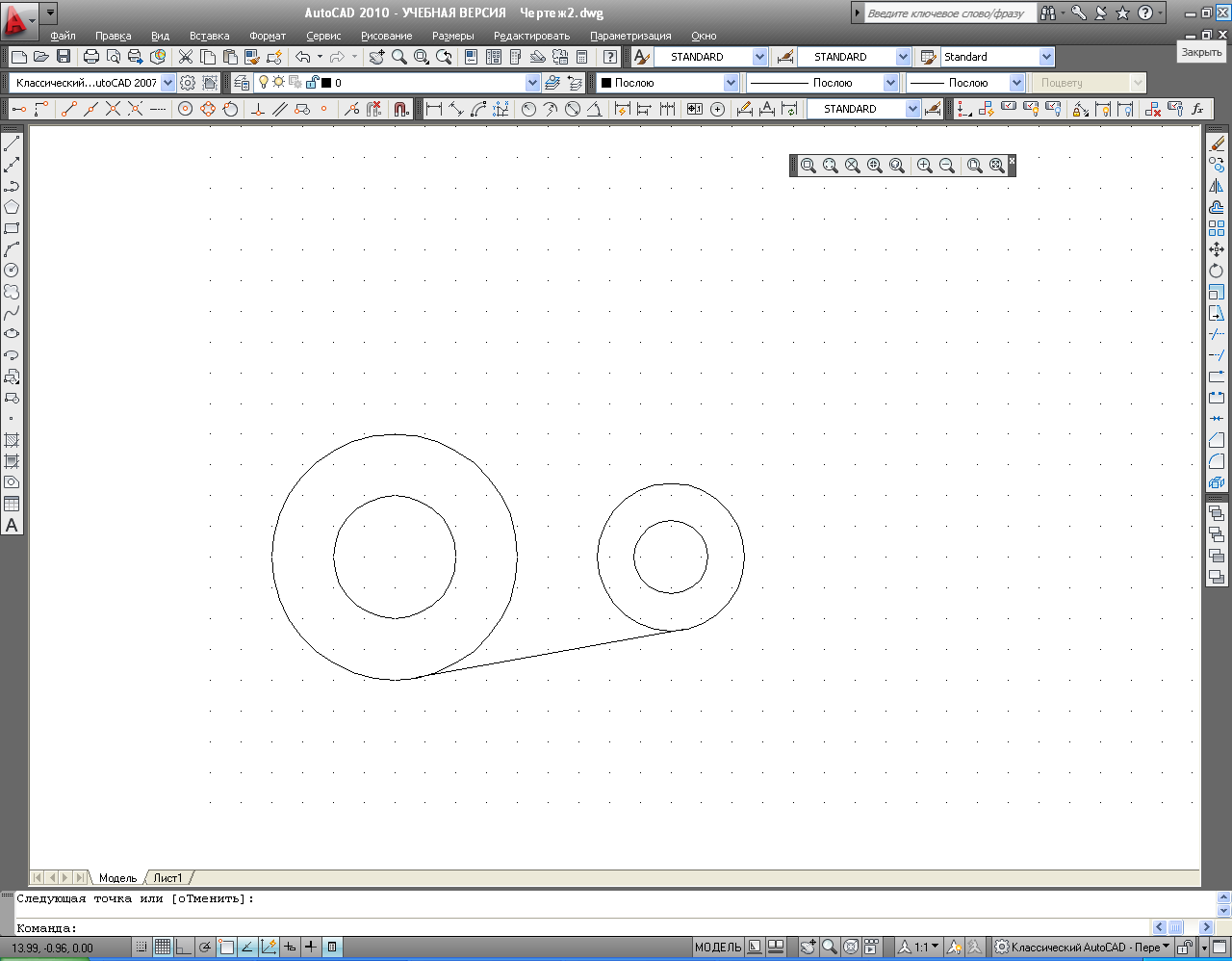Expand the Послою lineweight control dropdown
Screen dimensions: 1232x961
coord(1016,83)
